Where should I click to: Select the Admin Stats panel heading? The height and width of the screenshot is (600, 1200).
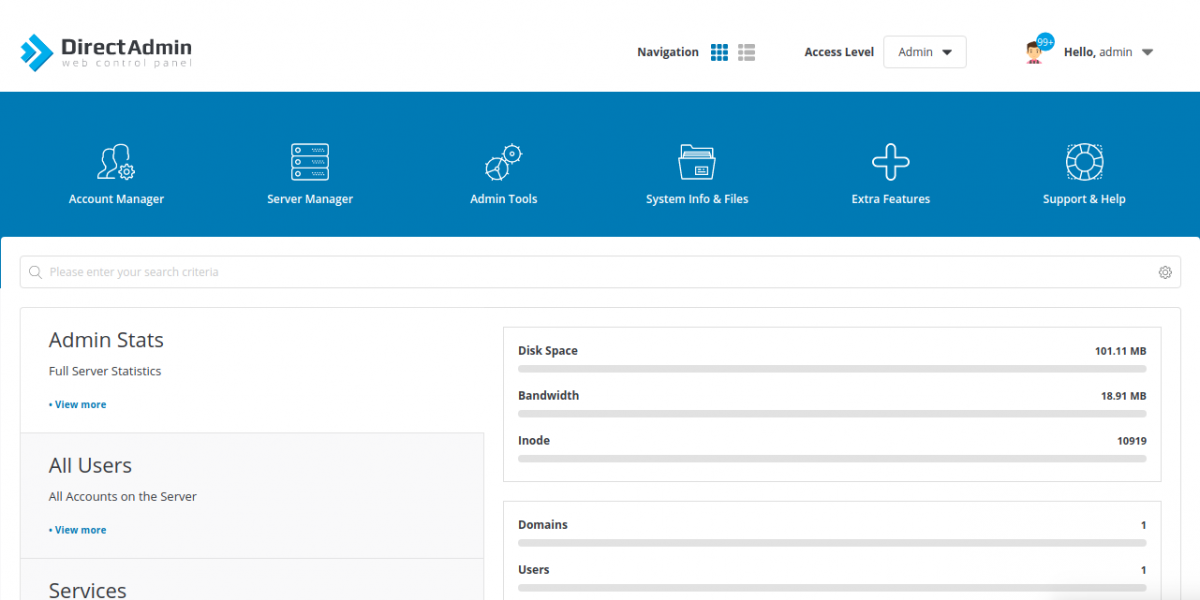coord(106,340)
